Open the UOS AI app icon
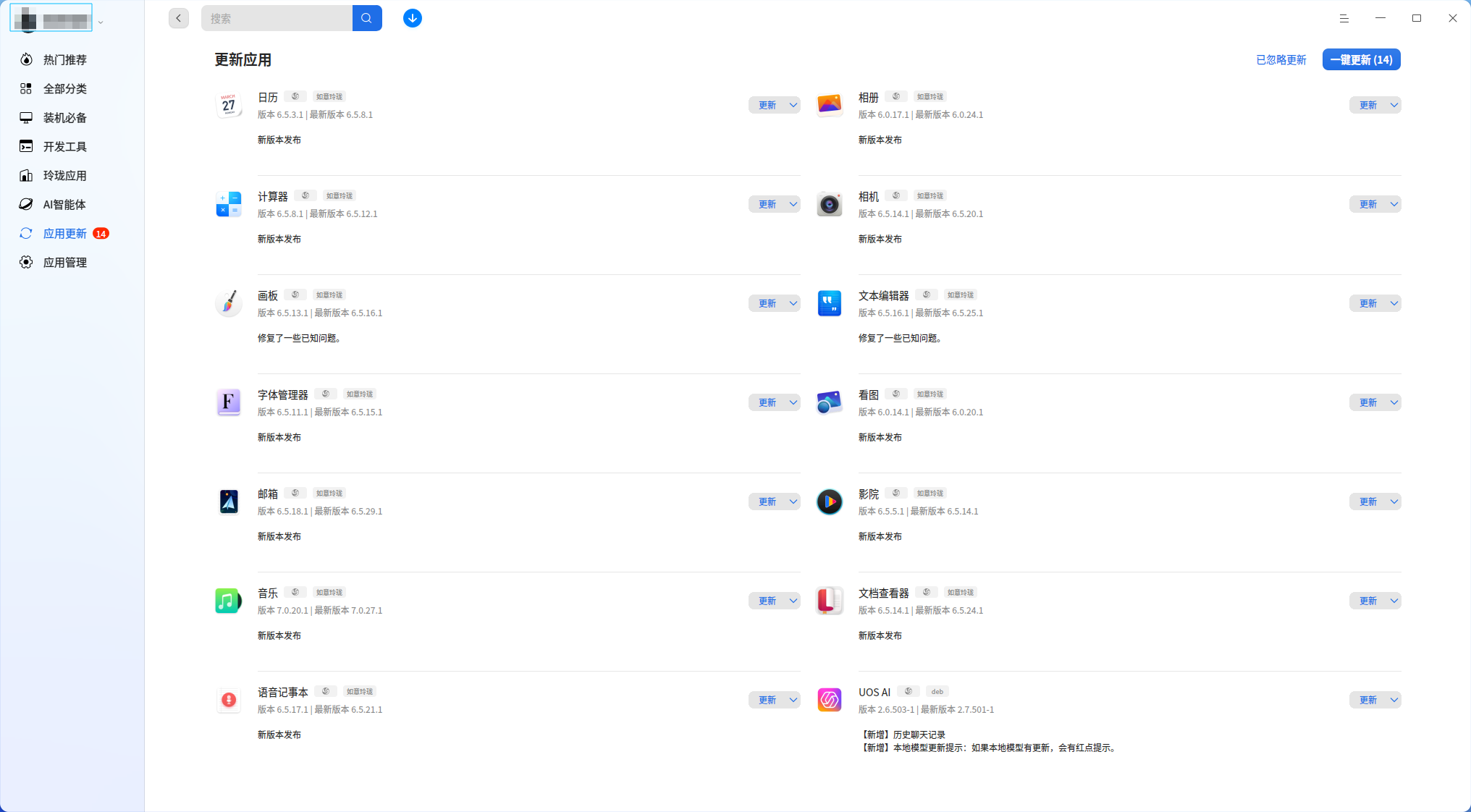Viewport: 1471px width, 812px height. coord(830,700)
